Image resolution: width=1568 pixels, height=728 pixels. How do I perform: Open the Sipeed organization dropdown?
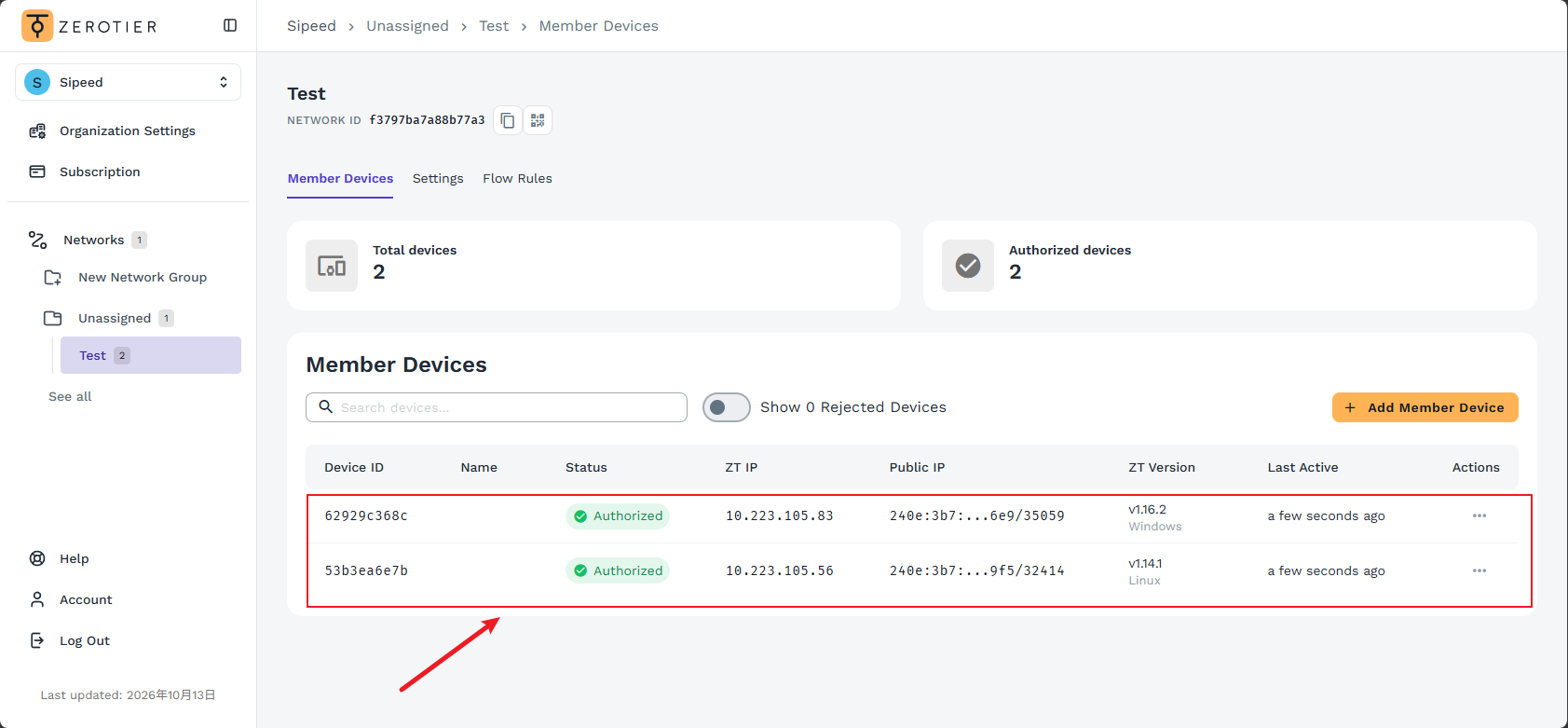(129, 82)
